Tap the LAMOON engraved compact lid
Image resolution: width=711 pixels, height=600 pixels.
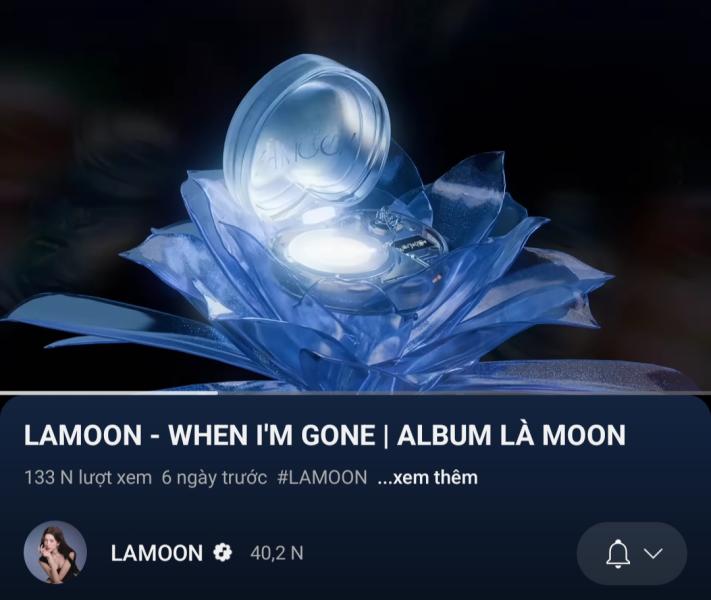(307, 137)
